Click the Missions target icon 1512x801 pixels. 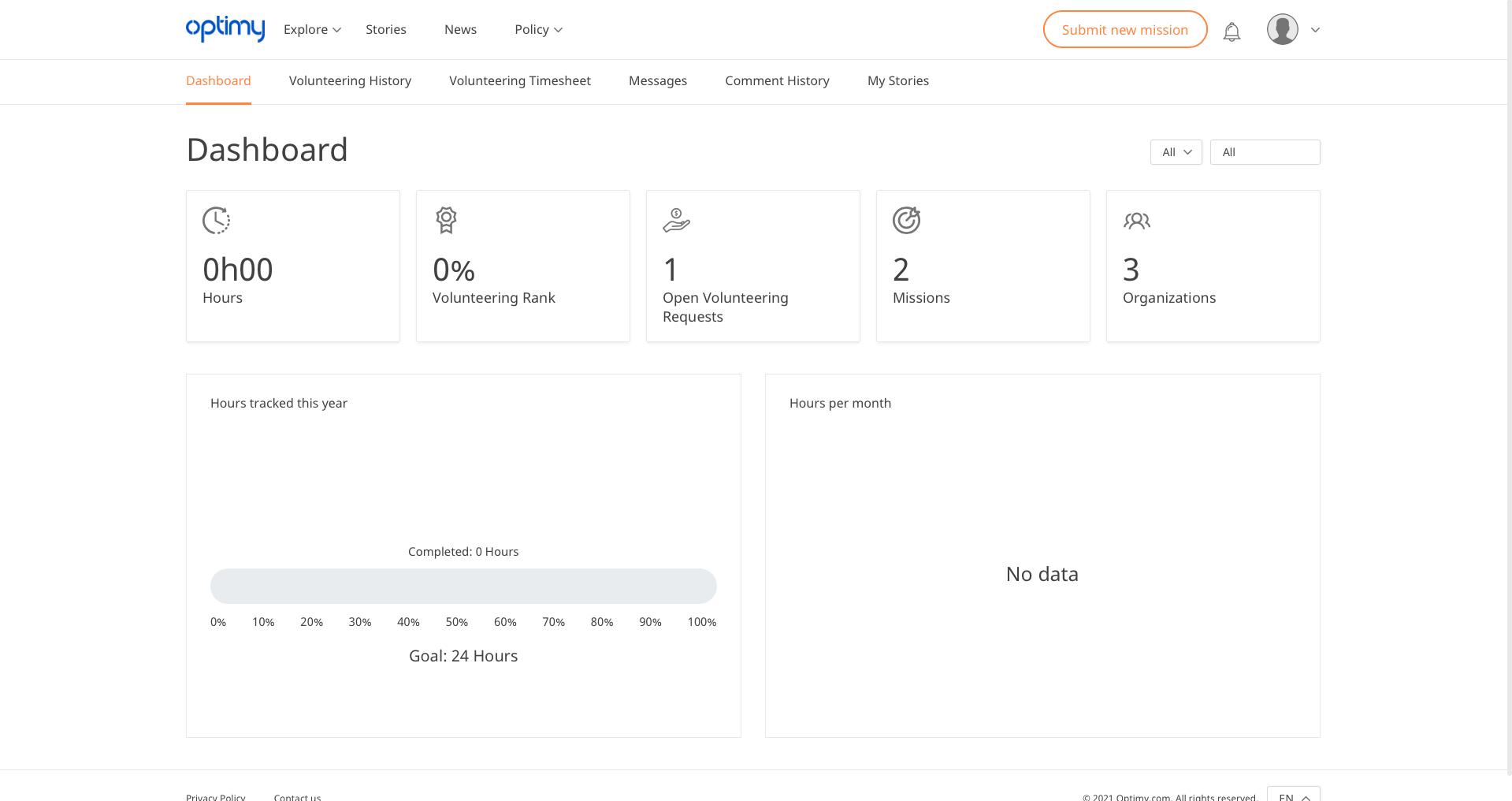coord(906,220)
